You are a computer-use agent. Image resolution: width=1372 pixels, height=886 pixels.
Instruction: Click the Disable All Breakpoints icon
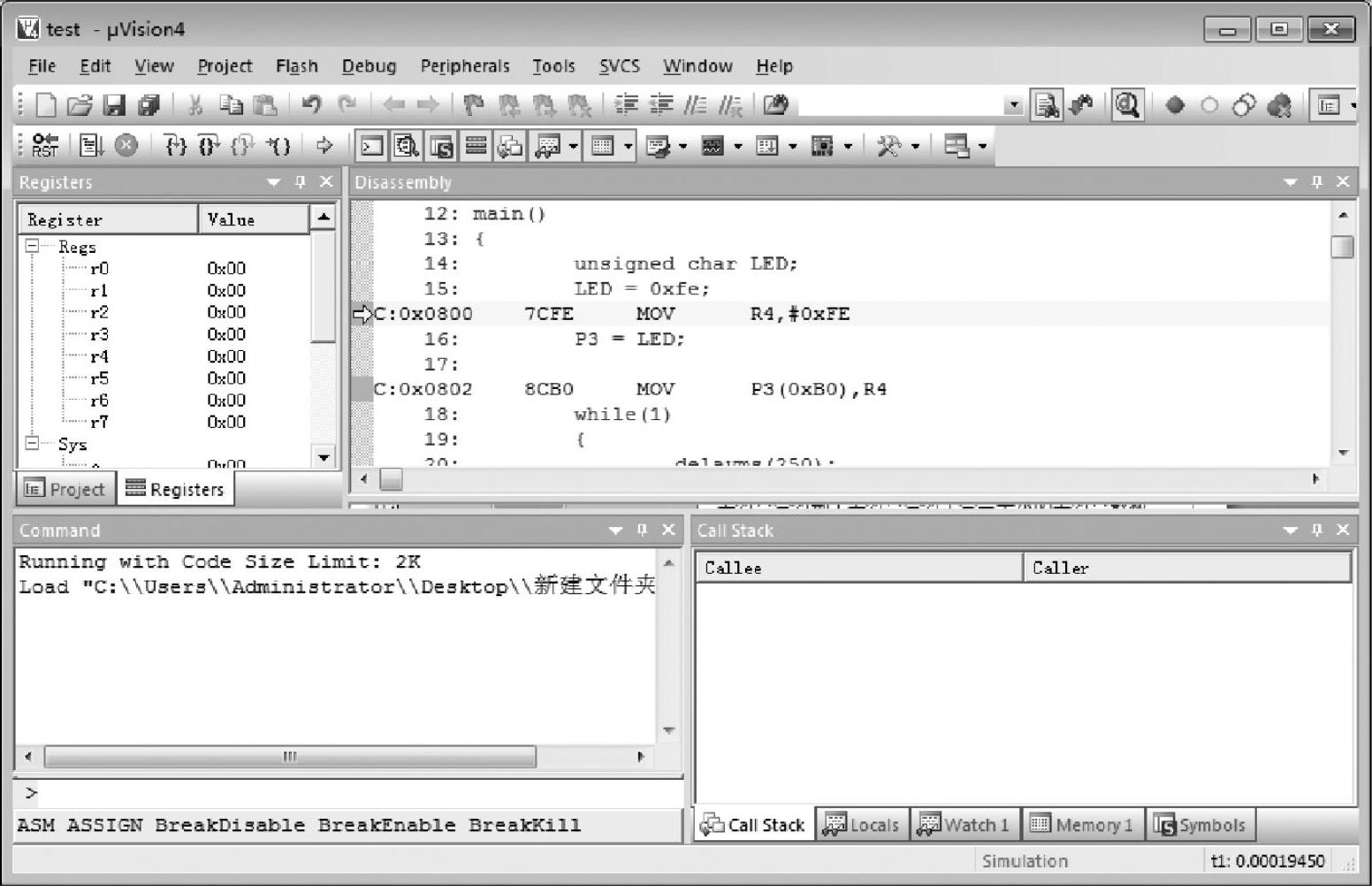1244,105
